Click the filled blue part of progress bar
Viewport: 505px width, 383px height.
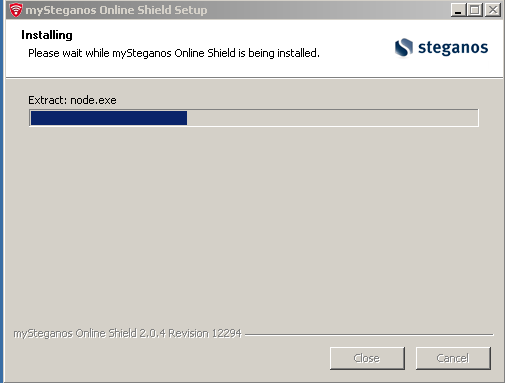109,118
